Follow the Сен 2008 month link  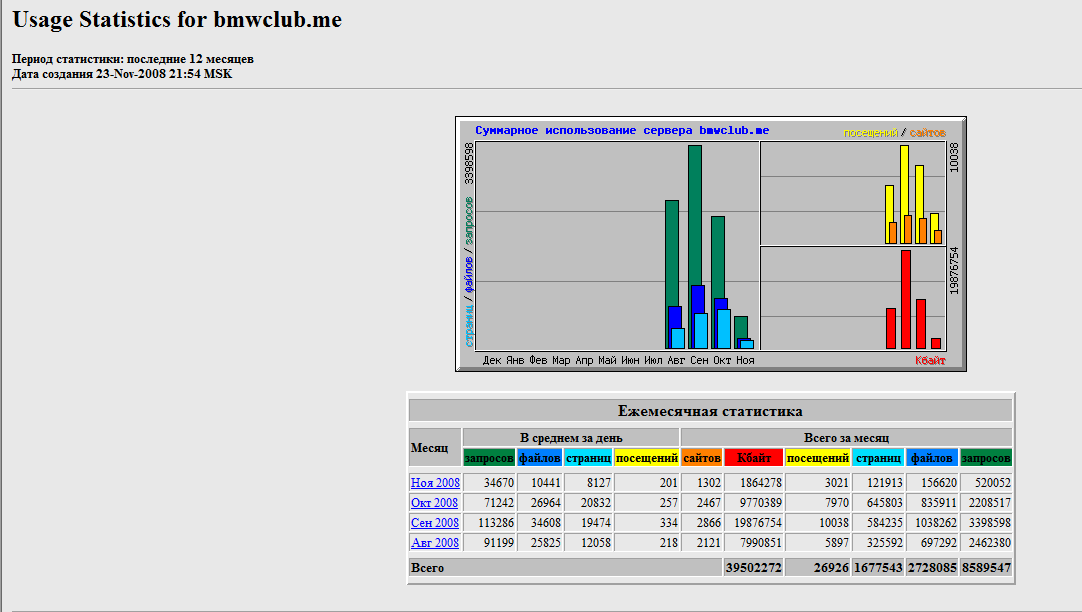(x=434, y=523)
